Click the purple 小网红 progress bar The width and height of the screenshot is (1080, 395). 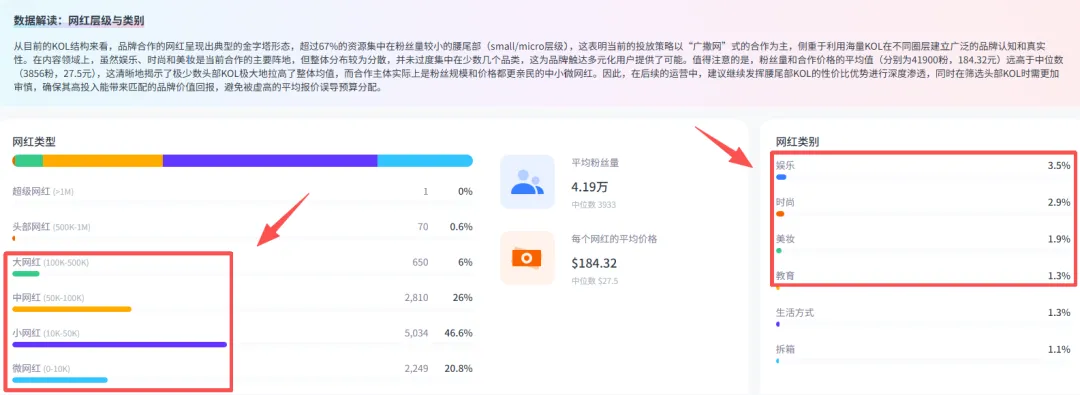point(120,344)
